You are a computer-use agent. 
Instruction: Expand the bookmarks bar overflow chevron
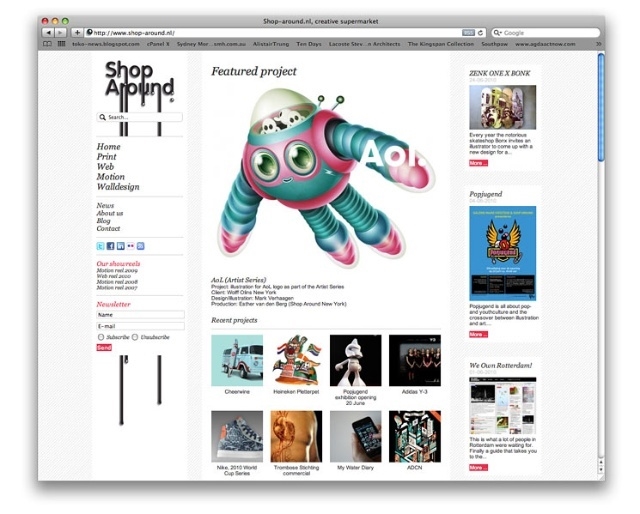pyautogui.click(x=598, y=44)
